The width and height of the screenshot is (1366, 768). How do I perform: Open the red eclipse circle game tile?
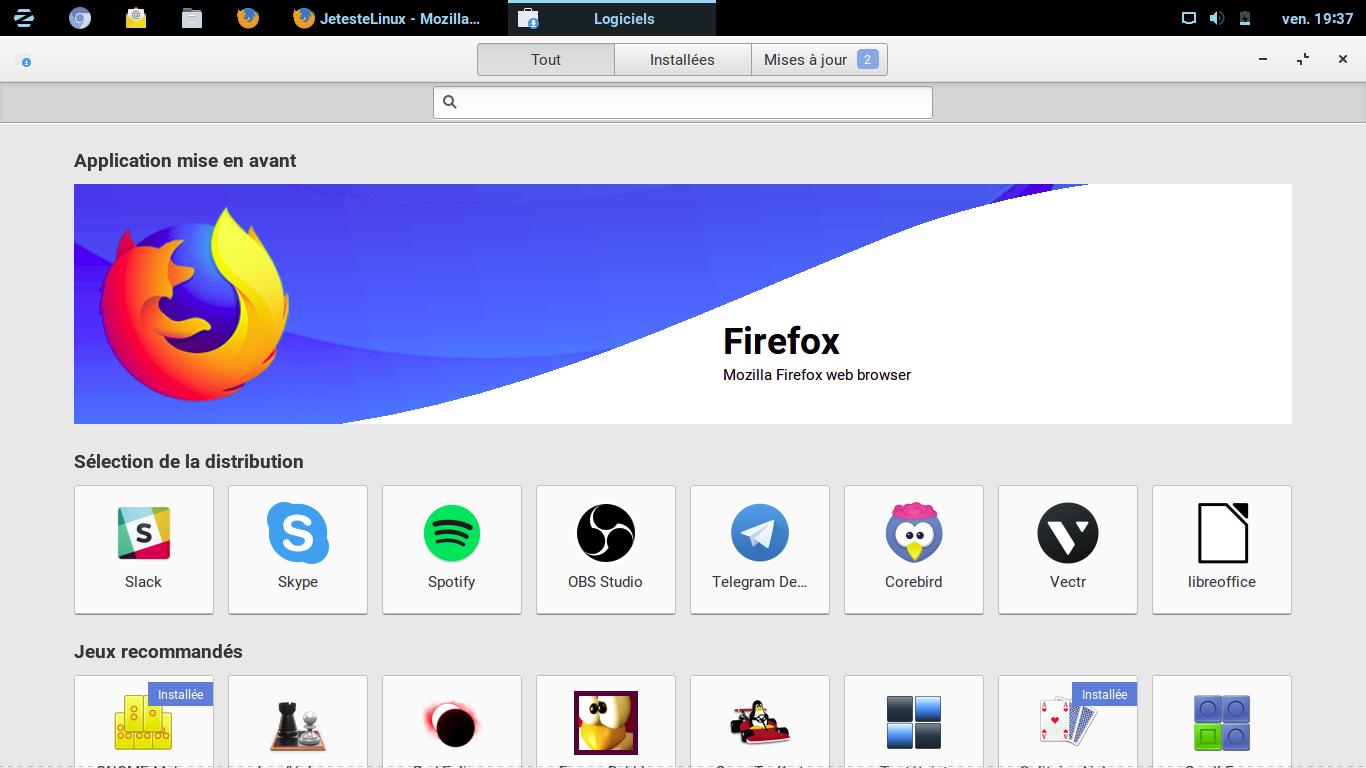click(452, 722)
